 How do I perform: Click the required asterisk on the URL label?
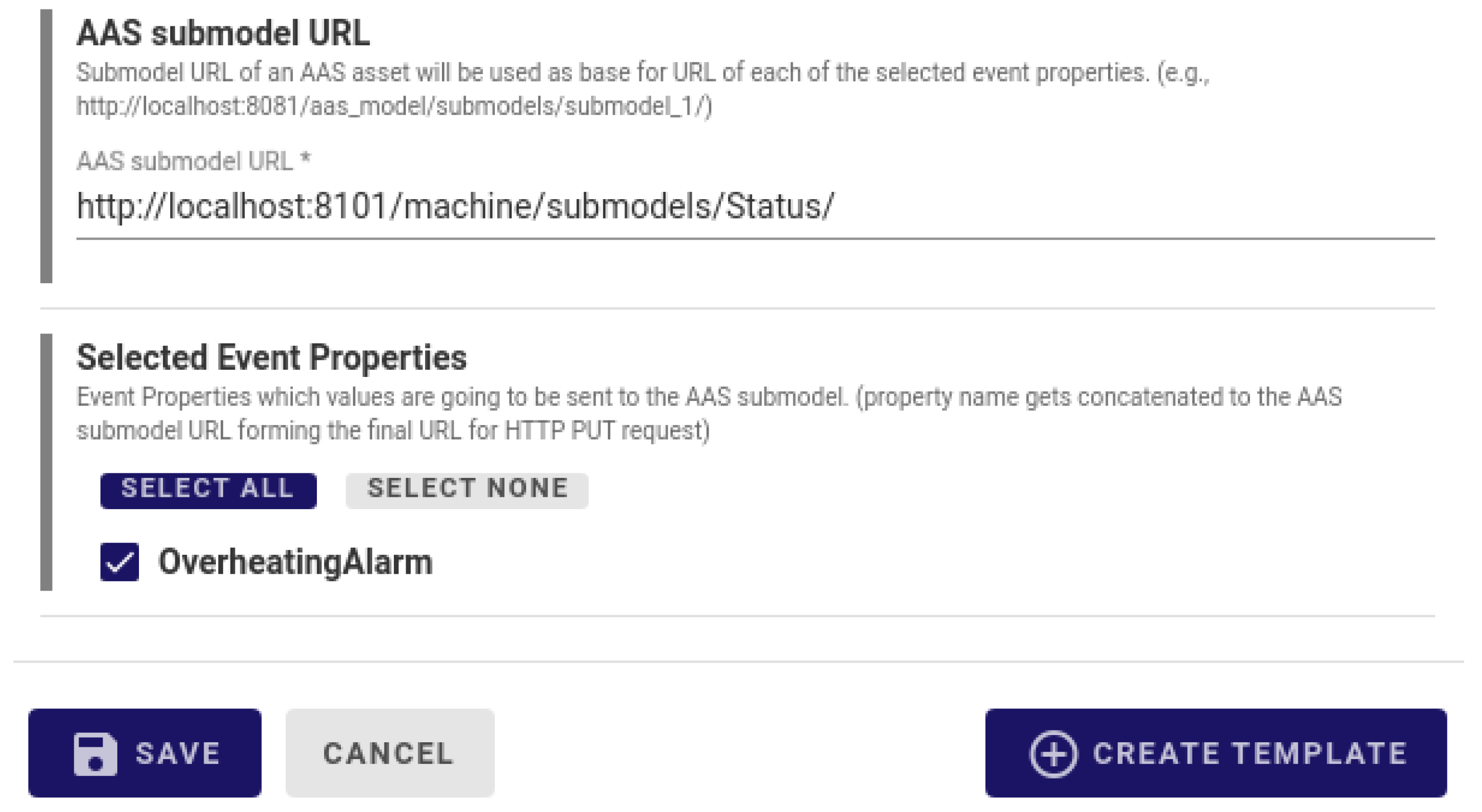tap(305, 158)
